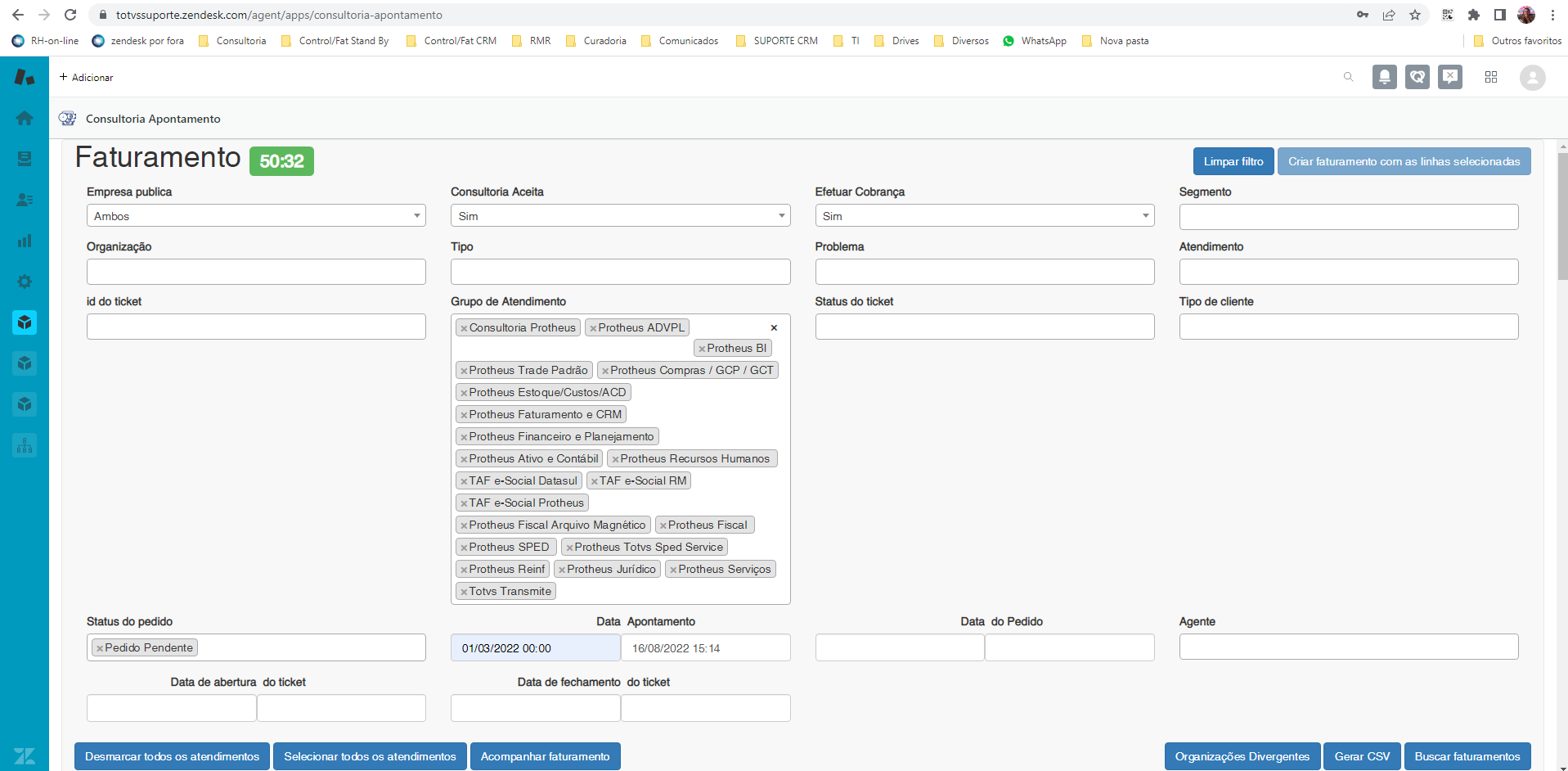Open the Admin gear icon
The image size is (1568, 771).
(25, 282)
